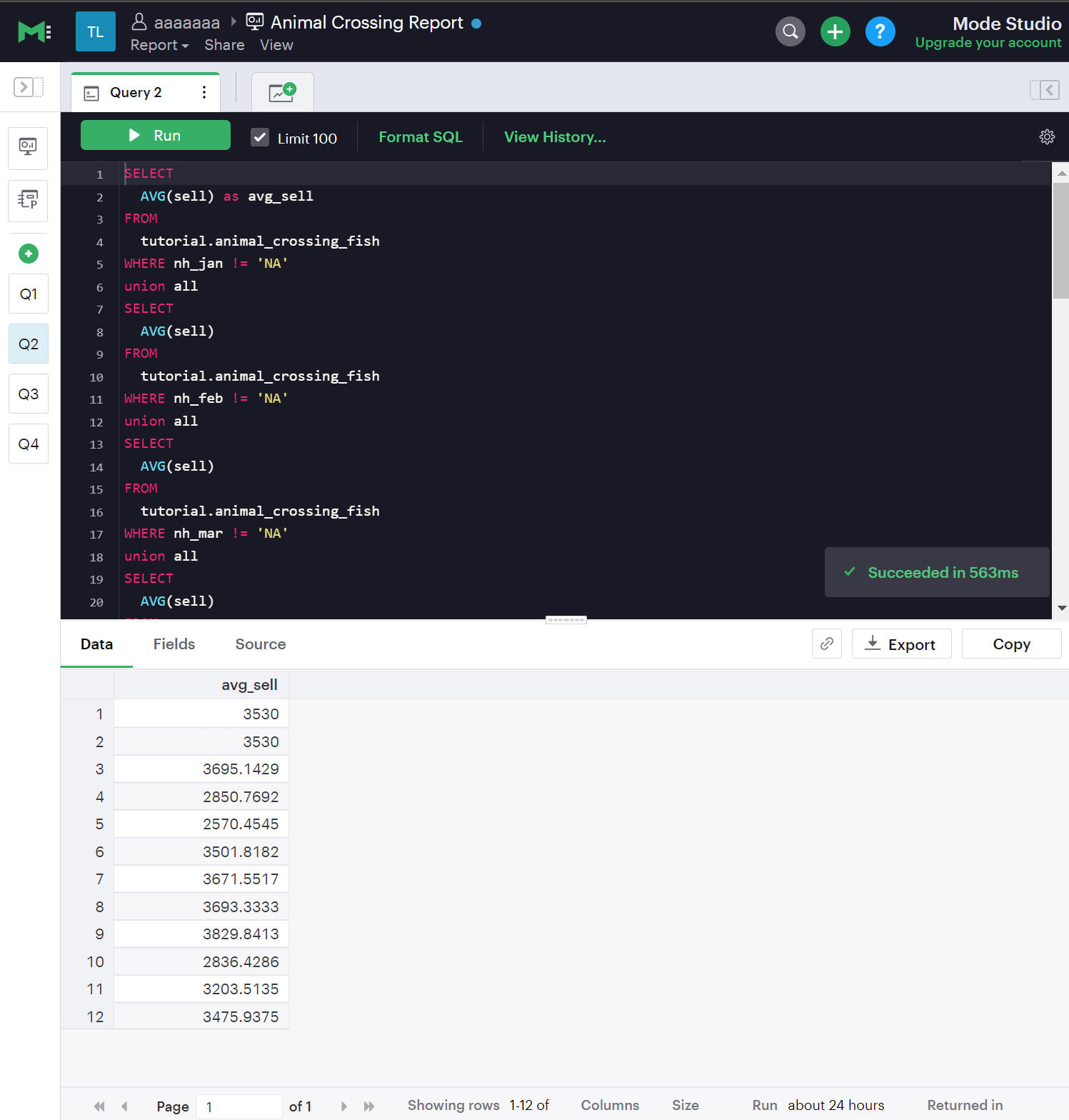Go to previous results page
Screen dimensions: 1069x1120
(125, 1106)
